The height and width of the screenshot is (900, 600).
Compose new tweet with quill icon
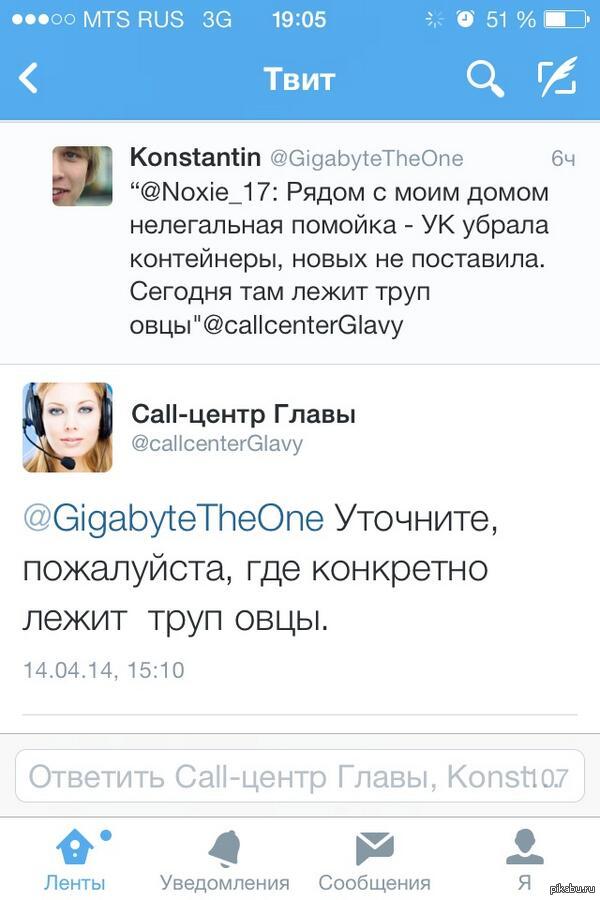(x=558, y=78)
